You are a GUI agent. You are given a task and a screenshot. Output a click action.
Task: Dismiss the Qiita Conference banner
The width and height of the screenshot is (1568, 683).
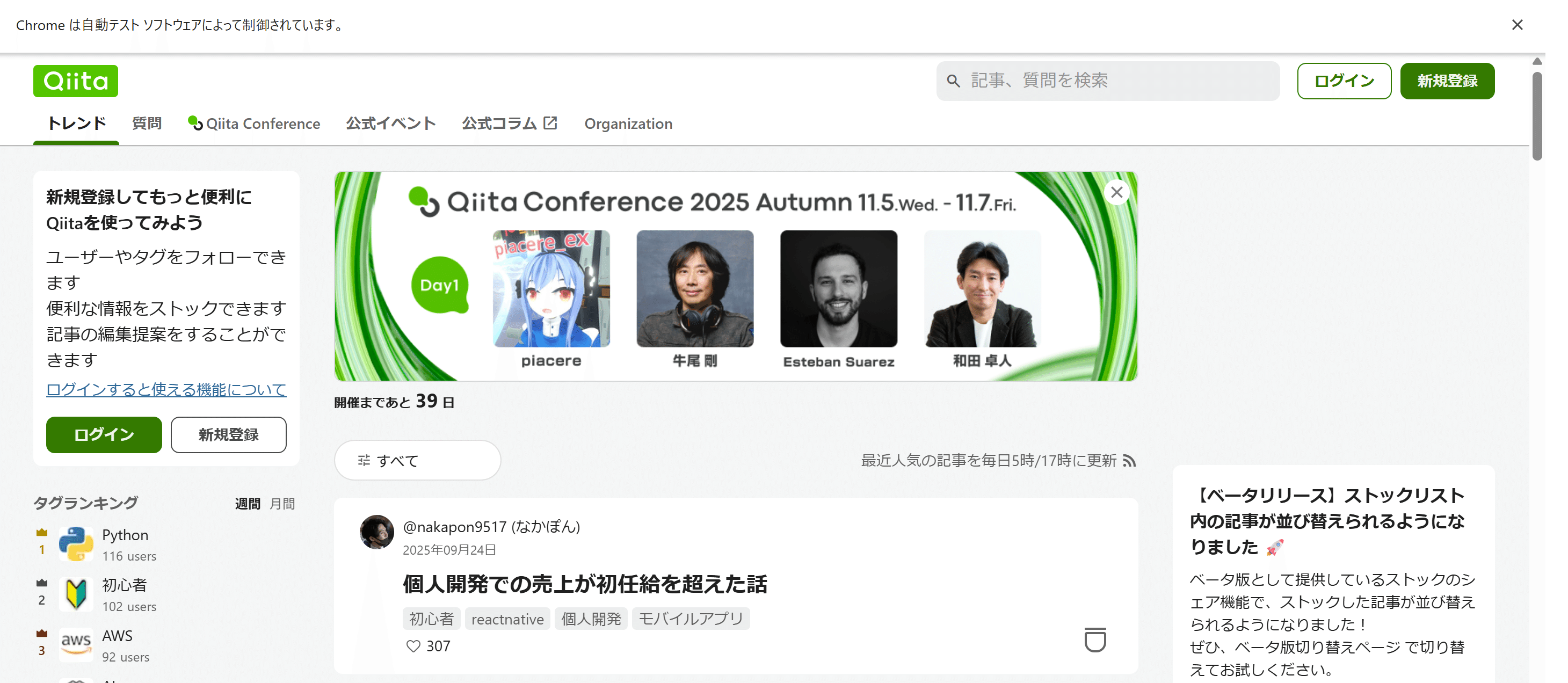[x=1116, y=193]
